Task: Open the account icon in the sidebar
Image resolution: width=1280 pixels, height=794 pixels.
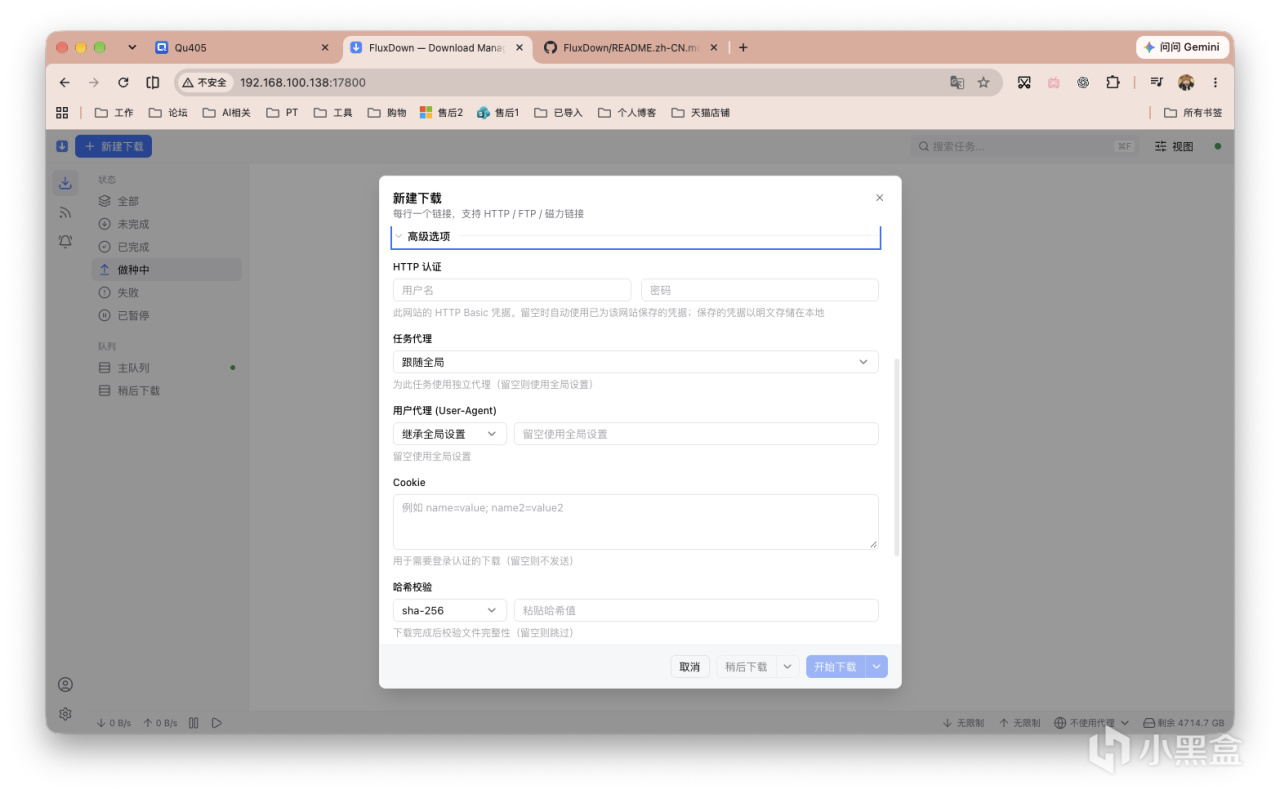Action: (x=65, y=684)
